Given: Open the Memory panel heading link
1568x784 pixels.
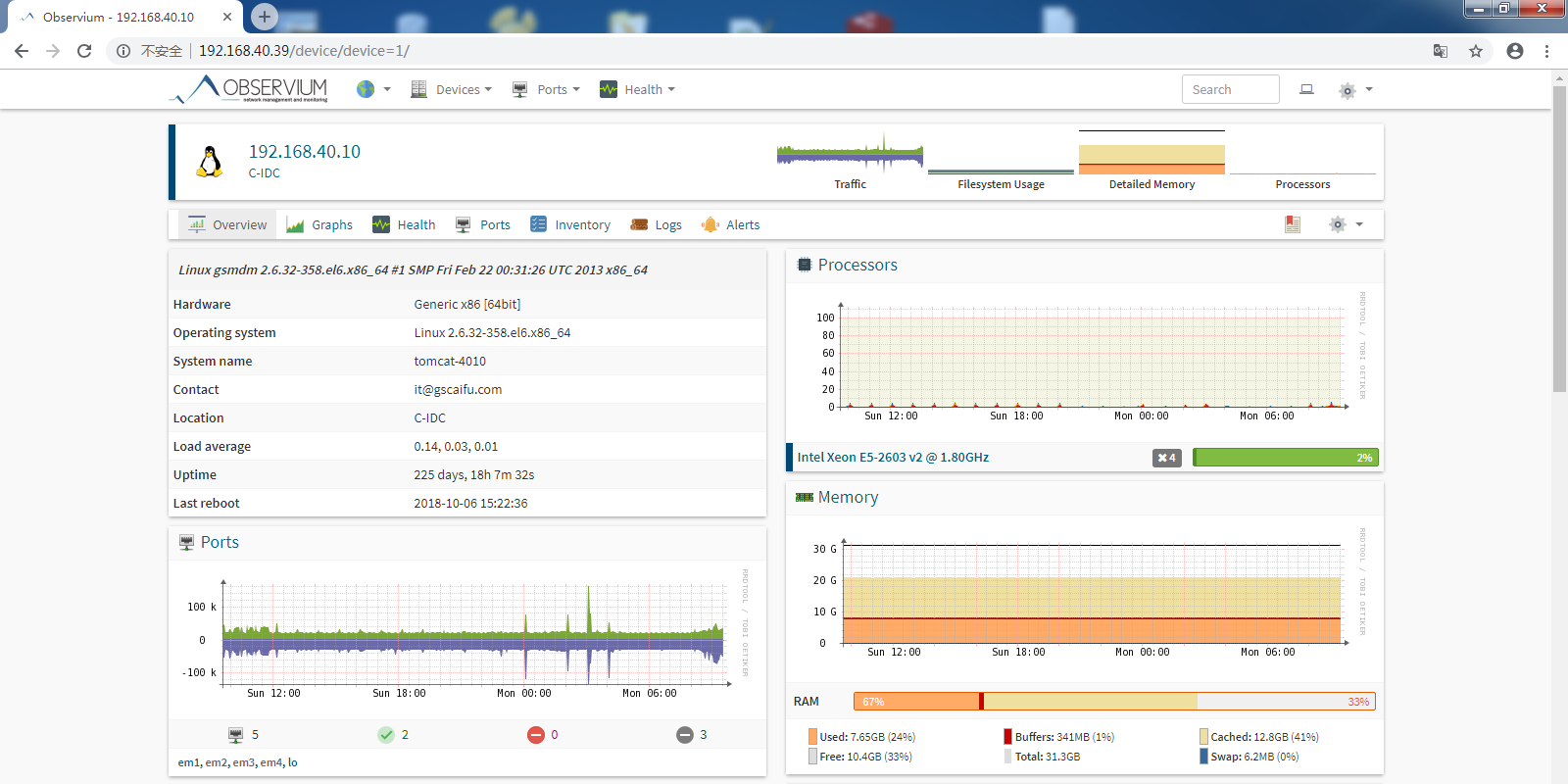Looking at the screenshot, I should pos(848,497).
